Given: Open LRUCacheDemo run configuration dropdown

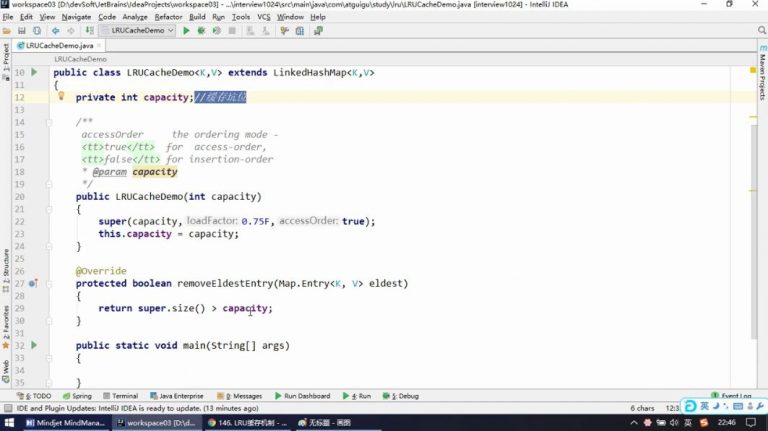Looking at the screenshot, I should point(137,31).
